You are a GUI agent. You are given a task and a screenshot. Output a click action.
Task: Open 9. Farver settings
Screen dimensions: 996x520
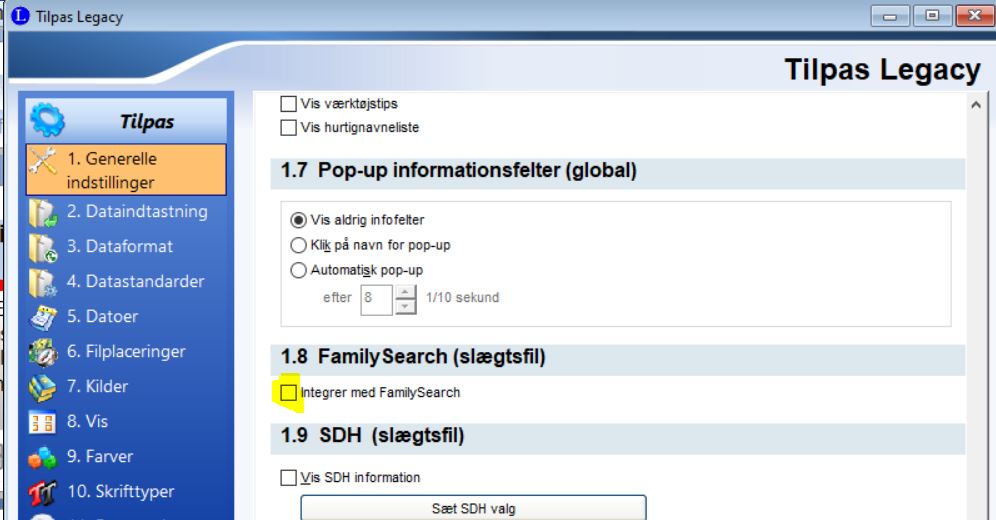click(x=126, y=457)
